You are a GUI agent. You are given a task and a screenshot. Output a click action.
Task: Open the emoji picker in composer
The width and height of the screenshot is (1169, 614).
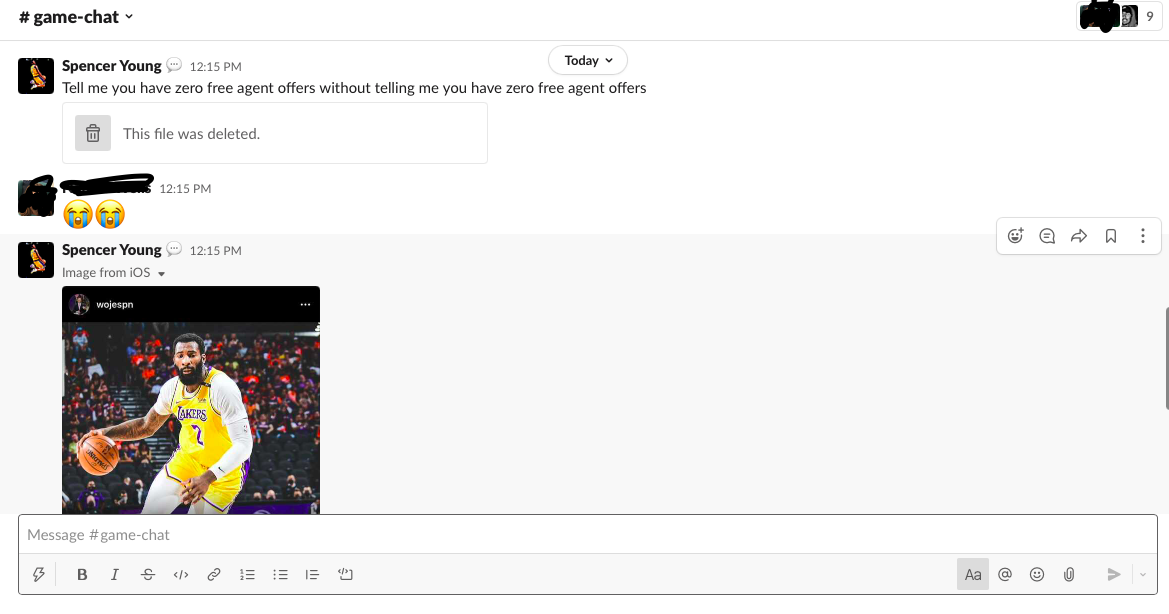point(1037,575)
